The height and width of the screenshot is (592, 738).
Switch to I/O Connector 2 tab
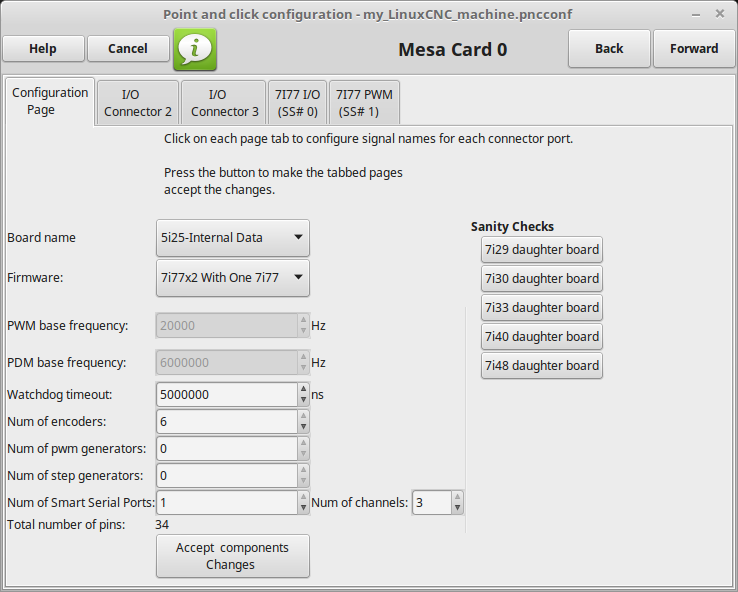[x=137, y=103]
